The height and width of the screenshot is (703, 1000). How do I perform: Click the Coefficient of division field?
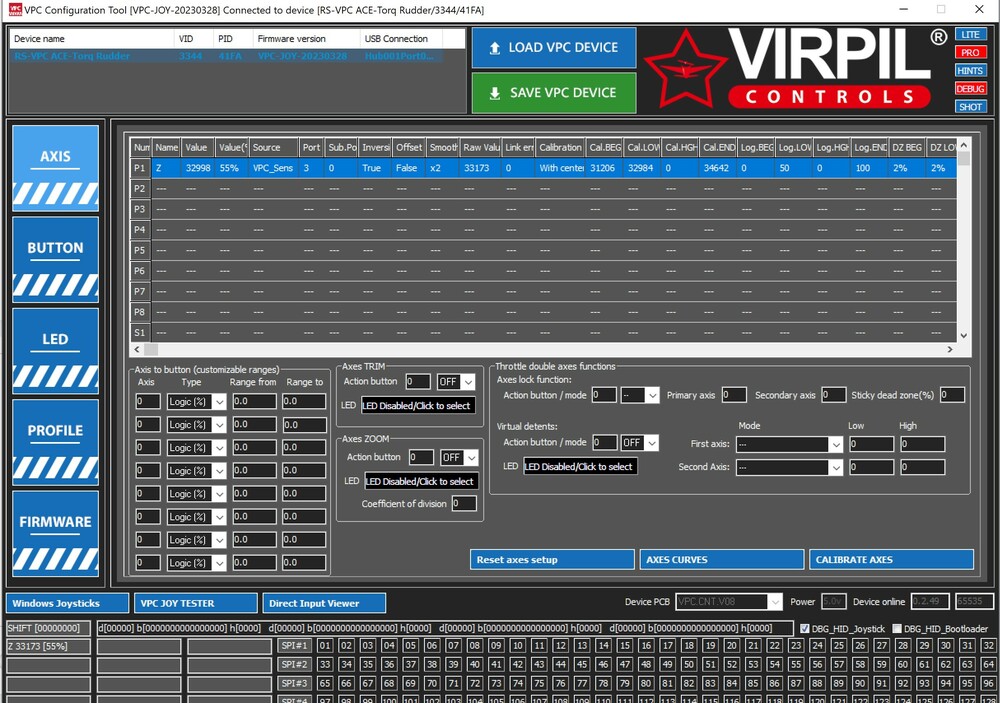pyautogui.click(x=466, y=503)
